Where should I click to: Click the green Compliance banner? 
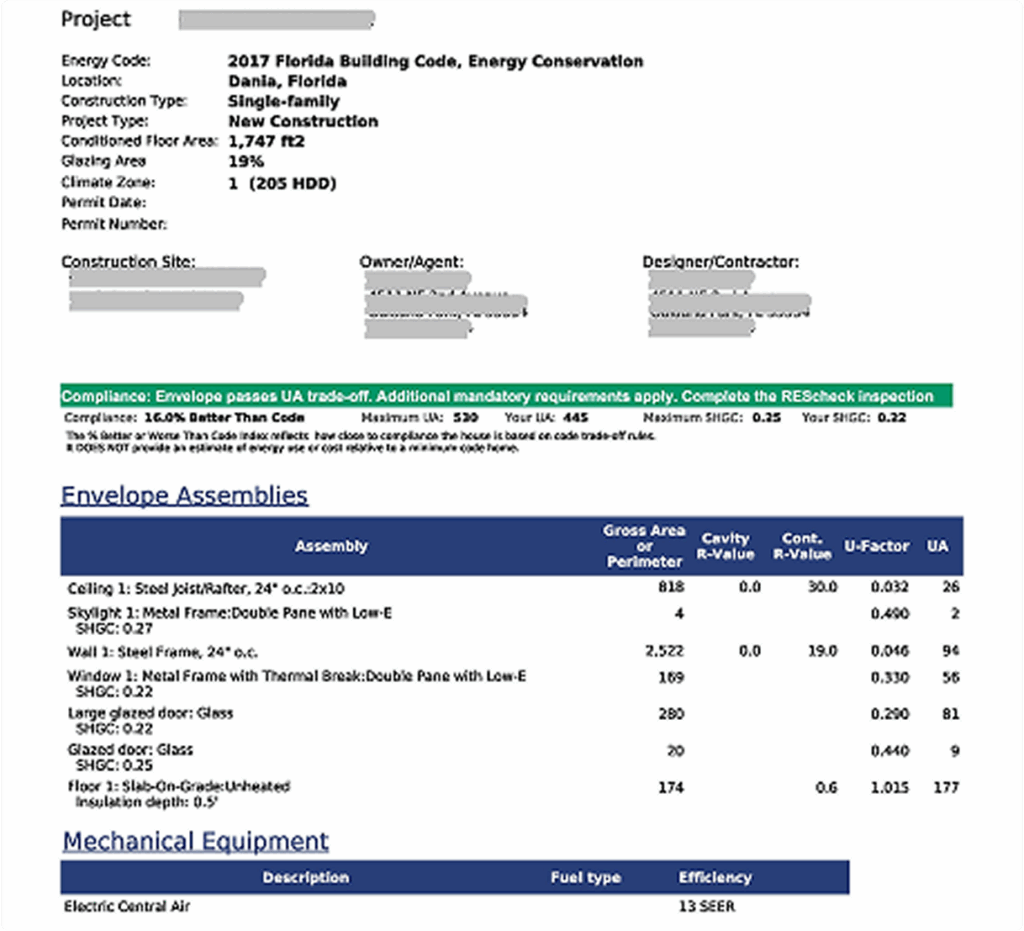(x=506, y=396)
